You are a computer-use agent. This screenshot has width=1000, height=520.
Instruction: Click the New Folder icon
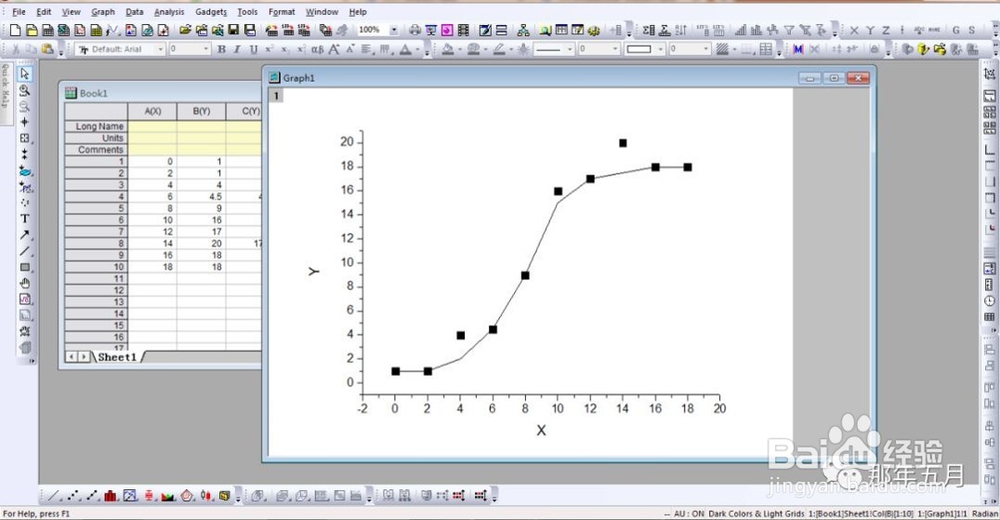click(x=31, y=30)
